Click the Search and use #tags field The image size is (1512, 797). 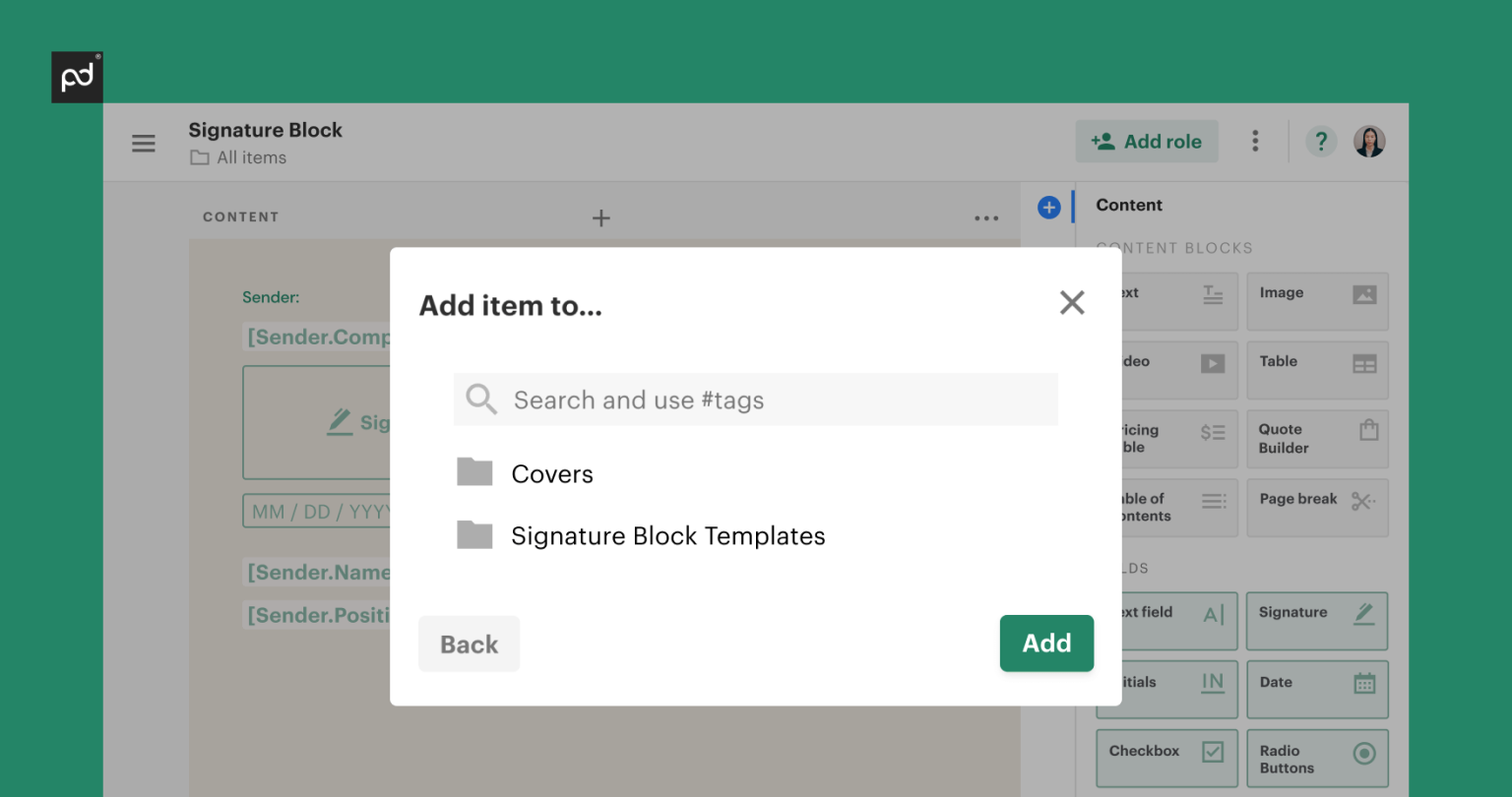(x=755, y=400)
